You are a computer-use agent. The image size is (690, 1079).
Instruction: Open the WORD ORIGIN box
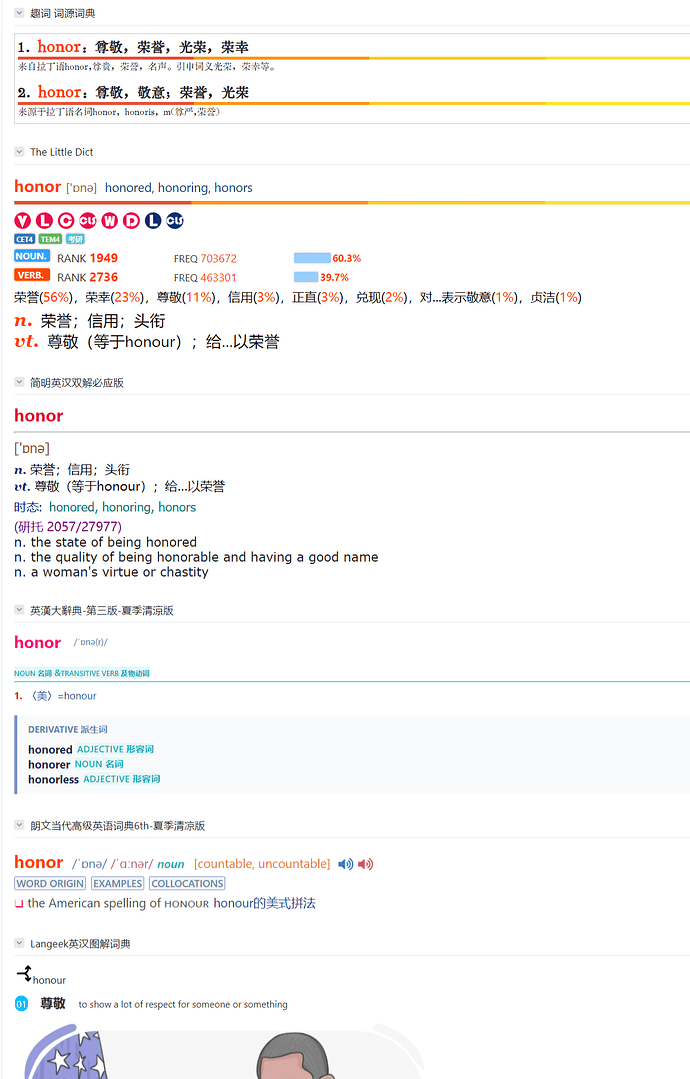click(50, 884)
